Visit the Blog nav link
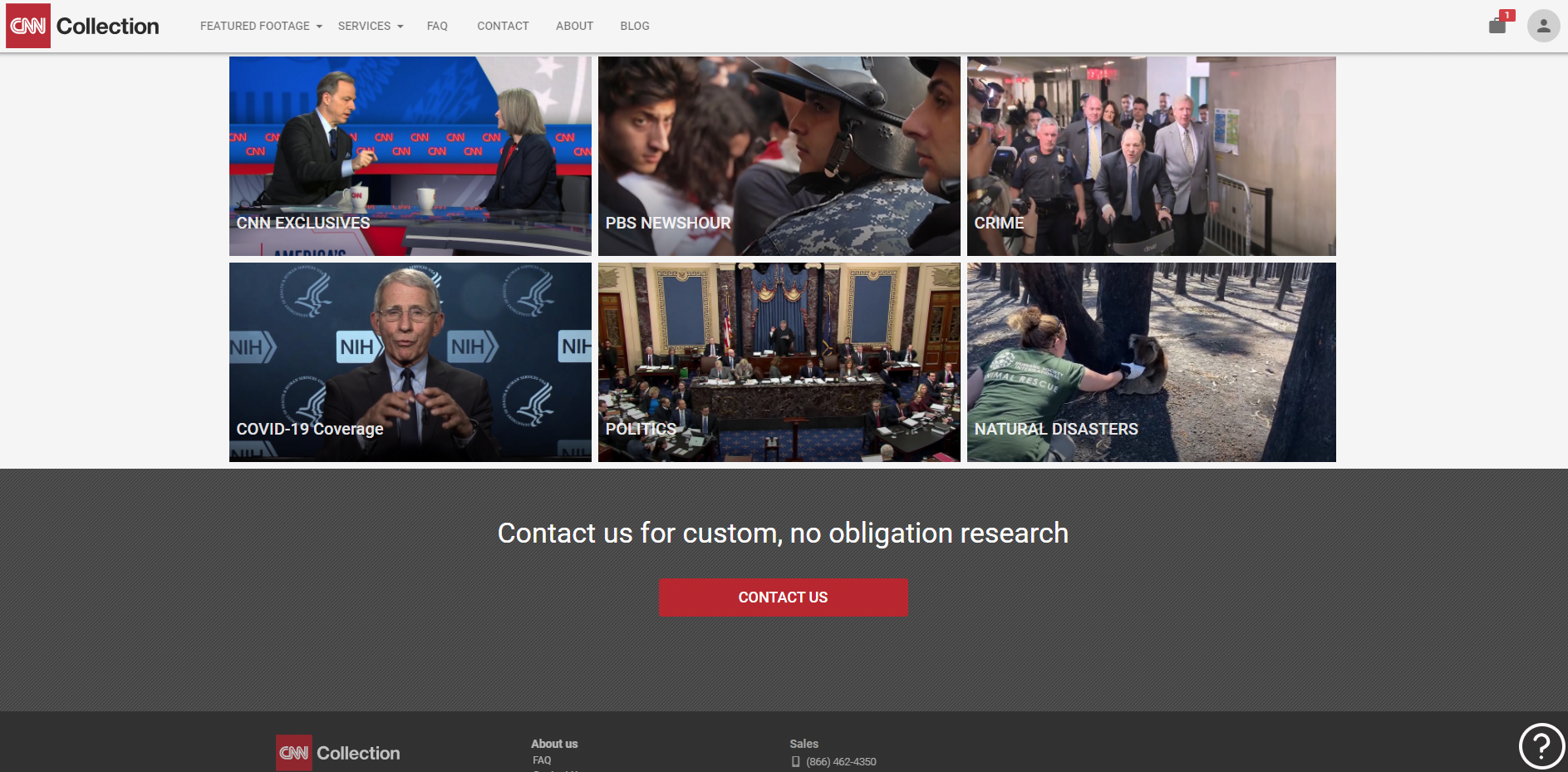This screenshot has width=1568, height=772. (x=635, y=26)
